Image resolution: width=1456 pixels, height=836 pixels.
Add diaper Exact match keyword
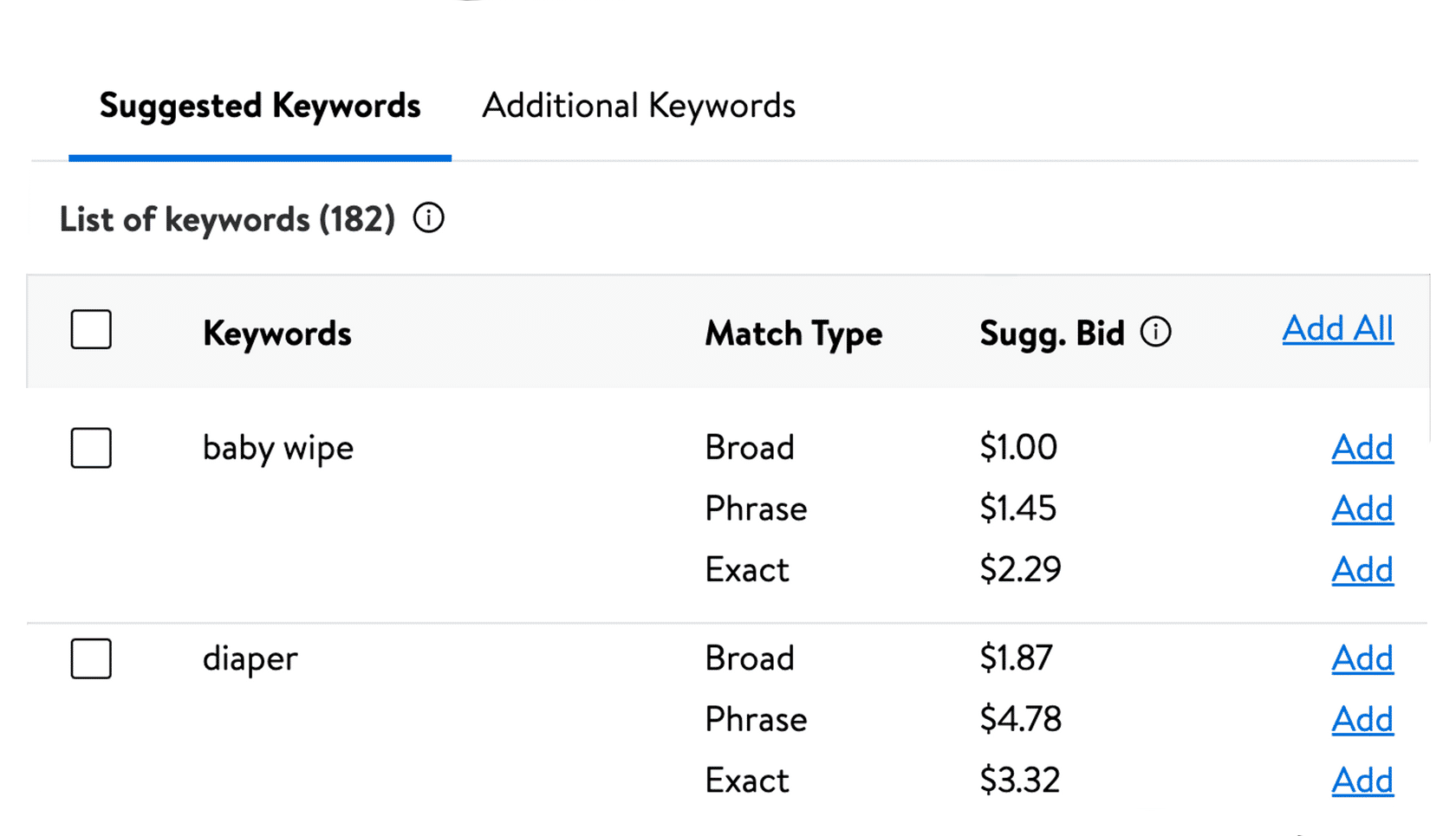1362,781
